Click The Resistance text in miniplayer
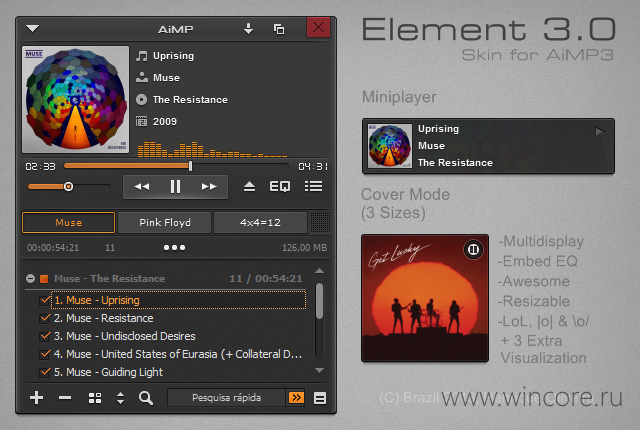 [x=455, y=163]
